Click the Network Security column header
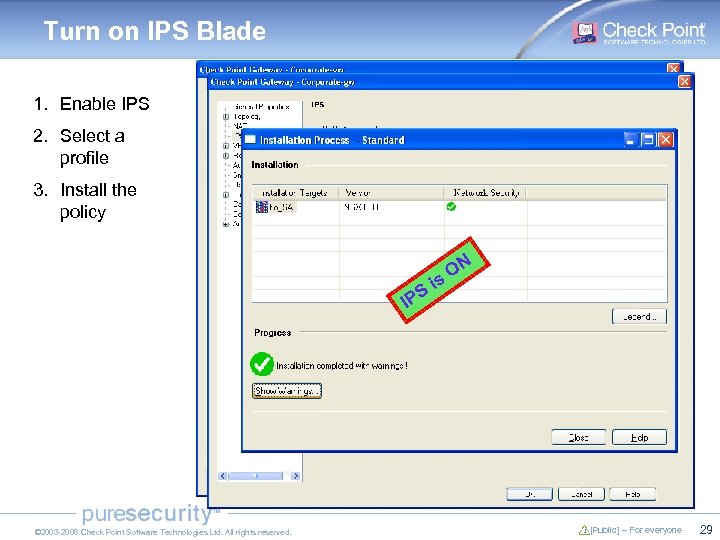720x540 pixels. pos(485,193)
